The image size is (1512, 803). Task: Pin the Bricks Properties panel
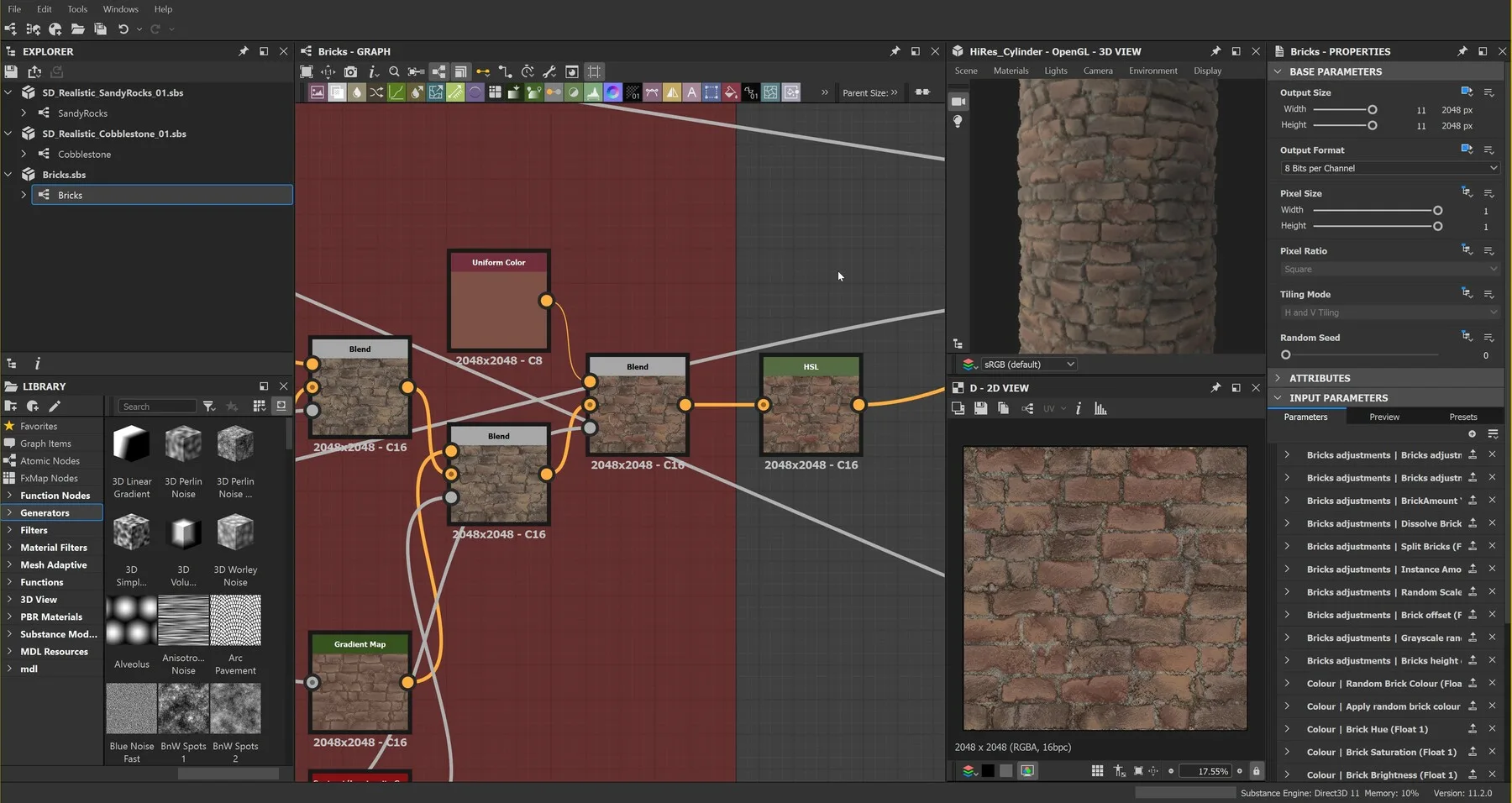(x=1462, y=51)
